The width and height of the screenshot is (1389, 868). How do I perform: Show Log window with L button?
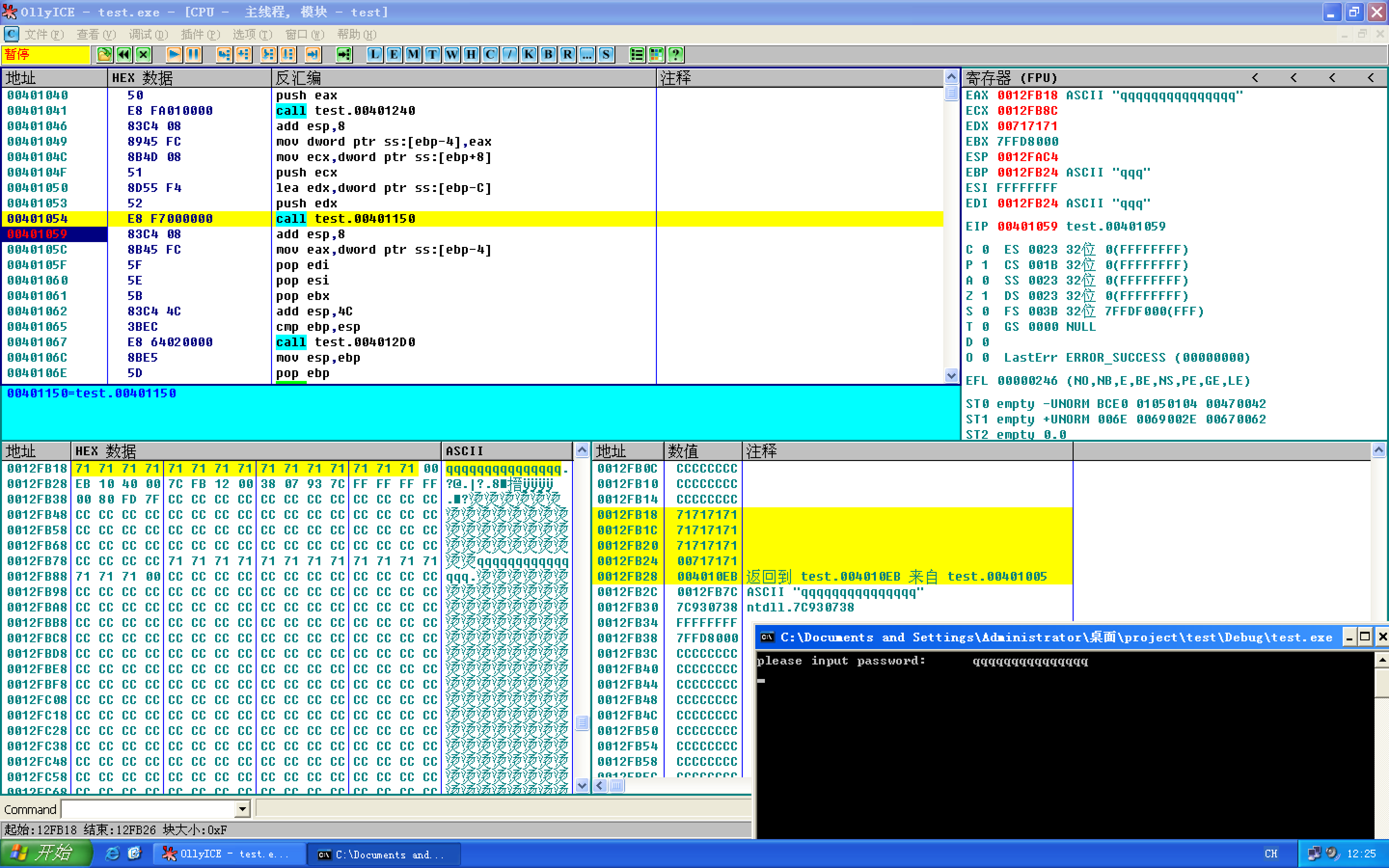coord(374,54)
